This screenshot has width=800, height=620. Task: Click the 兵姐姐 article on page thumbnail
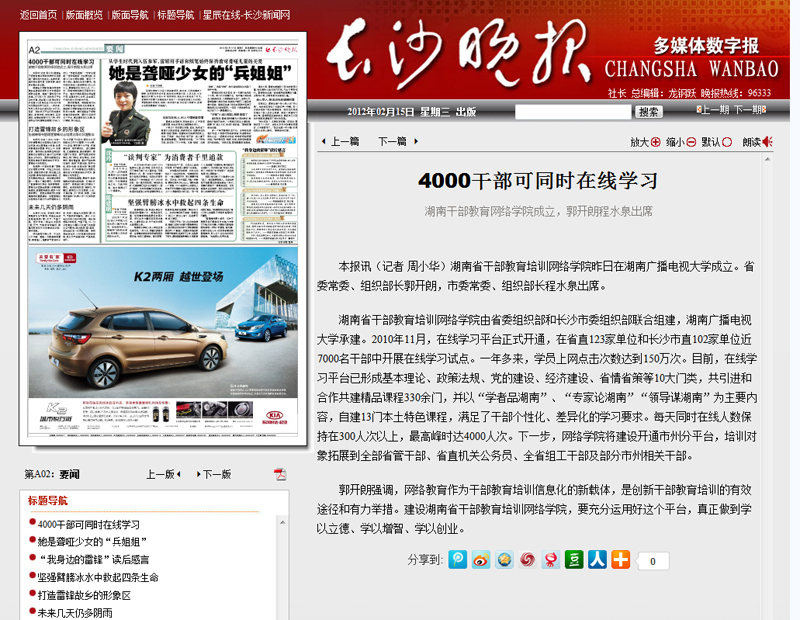coord(201,102)
